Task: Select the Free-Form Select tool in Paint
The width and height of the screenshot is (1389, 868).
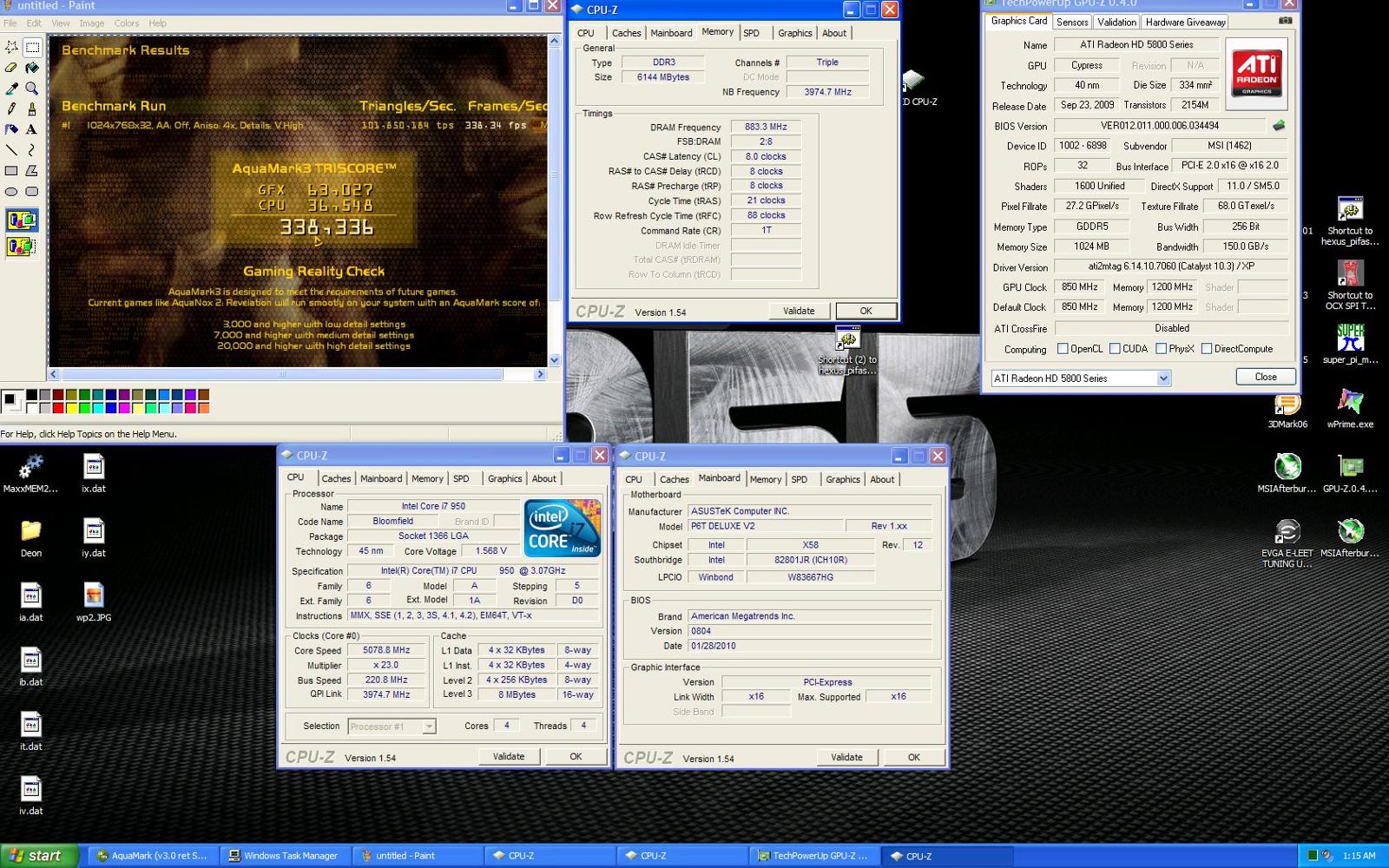Action: click(x=11, y=47)
